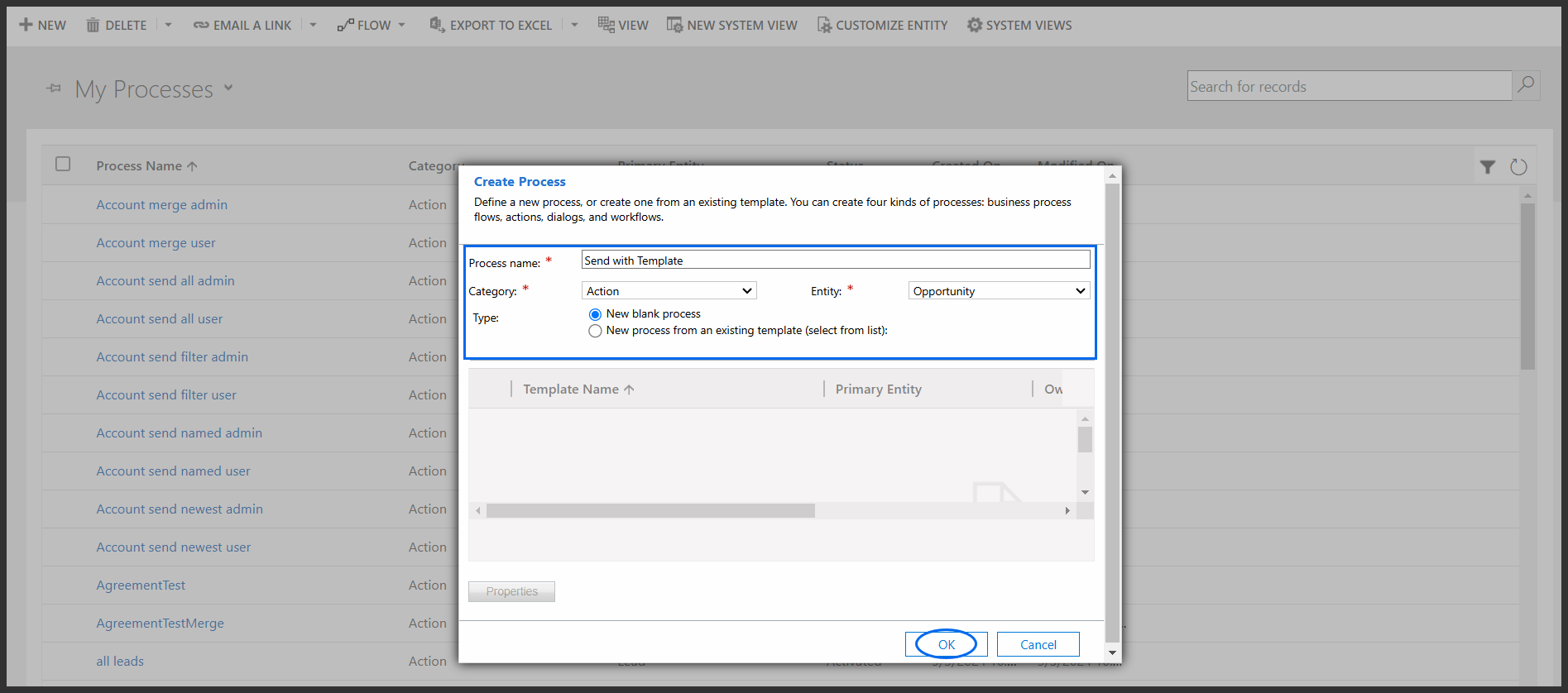Open the Account send named user process

click(173, 471)
